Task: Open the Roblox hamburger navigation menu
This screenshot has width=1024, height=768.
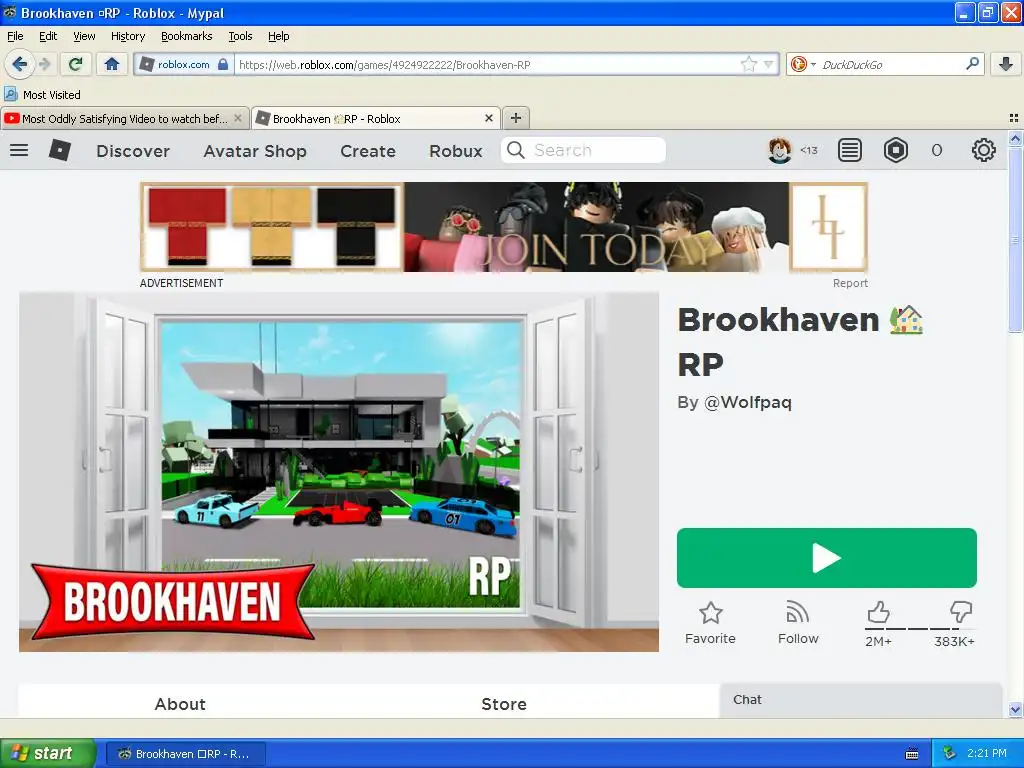Action: tap(19, 150)
